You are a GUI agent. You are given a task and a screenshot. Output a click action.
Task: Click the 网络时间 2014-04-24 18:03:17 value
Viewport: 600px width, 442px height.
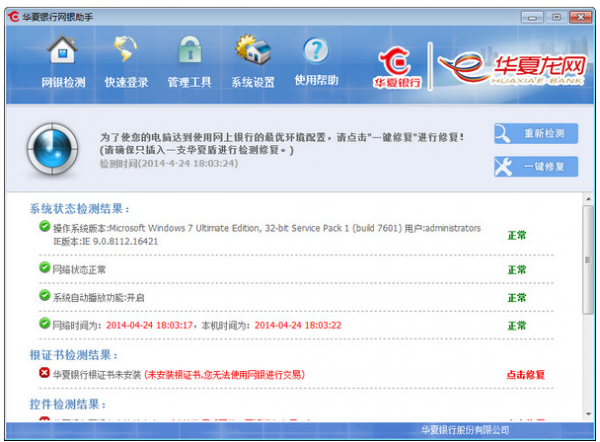coord(149,325)
